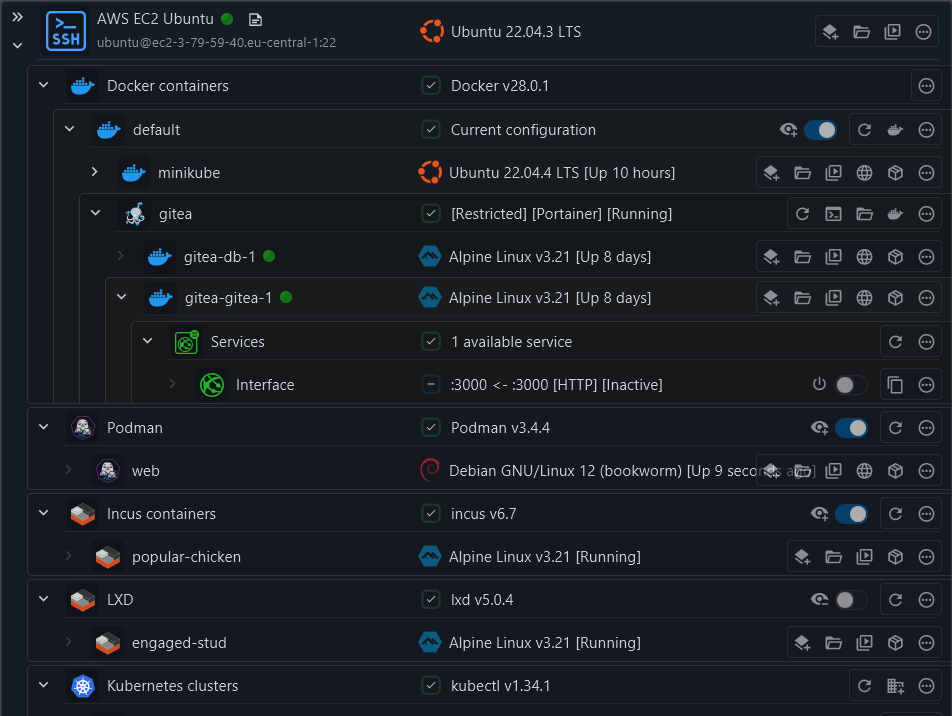Expand the engagged-stud LXD container
The width and height of the screenshot is (952, 716).
69,642
